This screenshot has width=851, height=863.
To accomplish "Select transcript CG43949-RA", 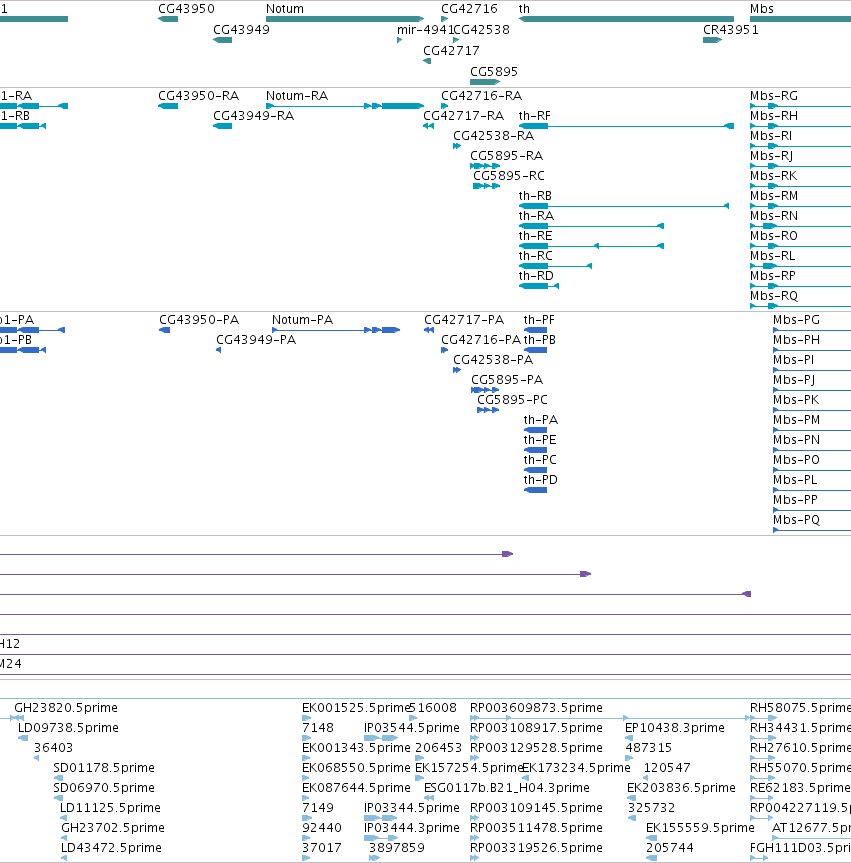I will [x=222, y=126].
